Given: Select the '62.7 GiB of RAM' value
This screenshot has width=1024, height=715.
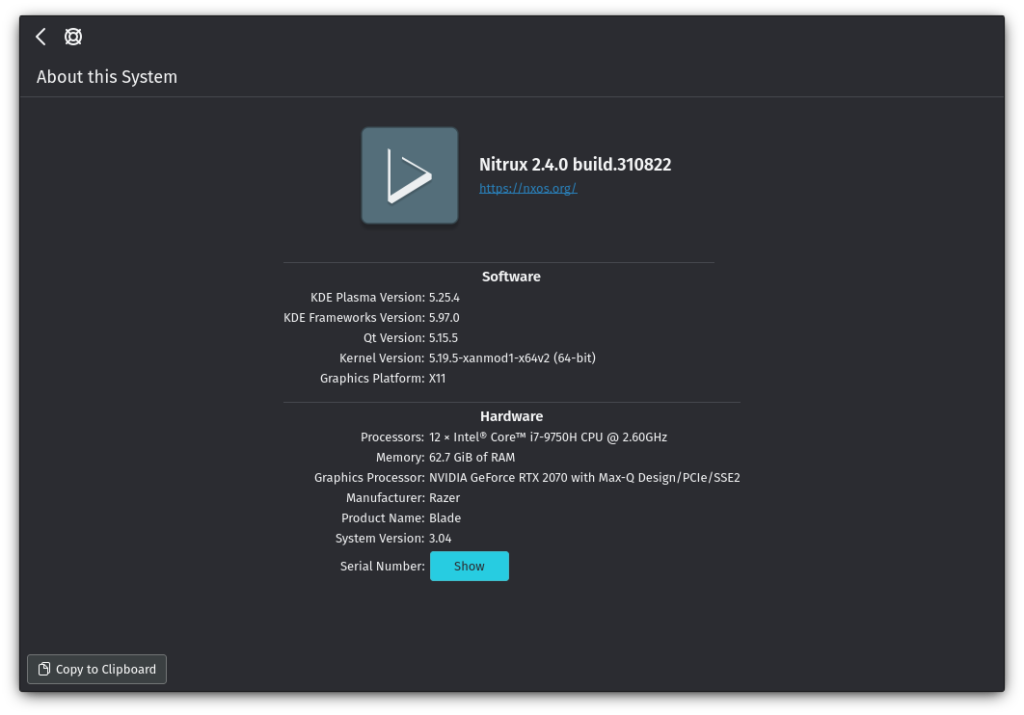Looking at the screenshot, I should (472, 458).
